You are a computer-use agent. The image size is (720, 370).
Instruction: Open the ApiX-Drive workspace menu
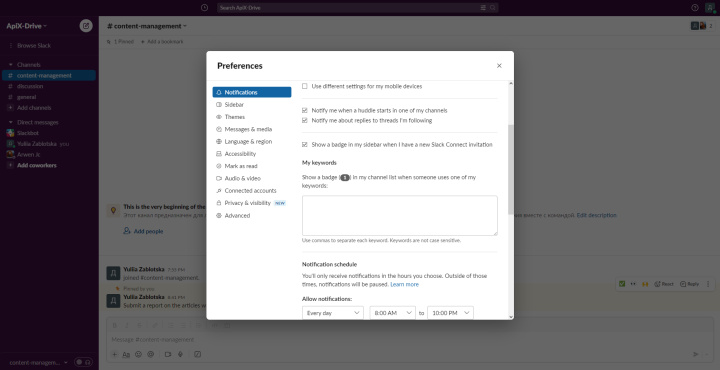pos(27,26)
